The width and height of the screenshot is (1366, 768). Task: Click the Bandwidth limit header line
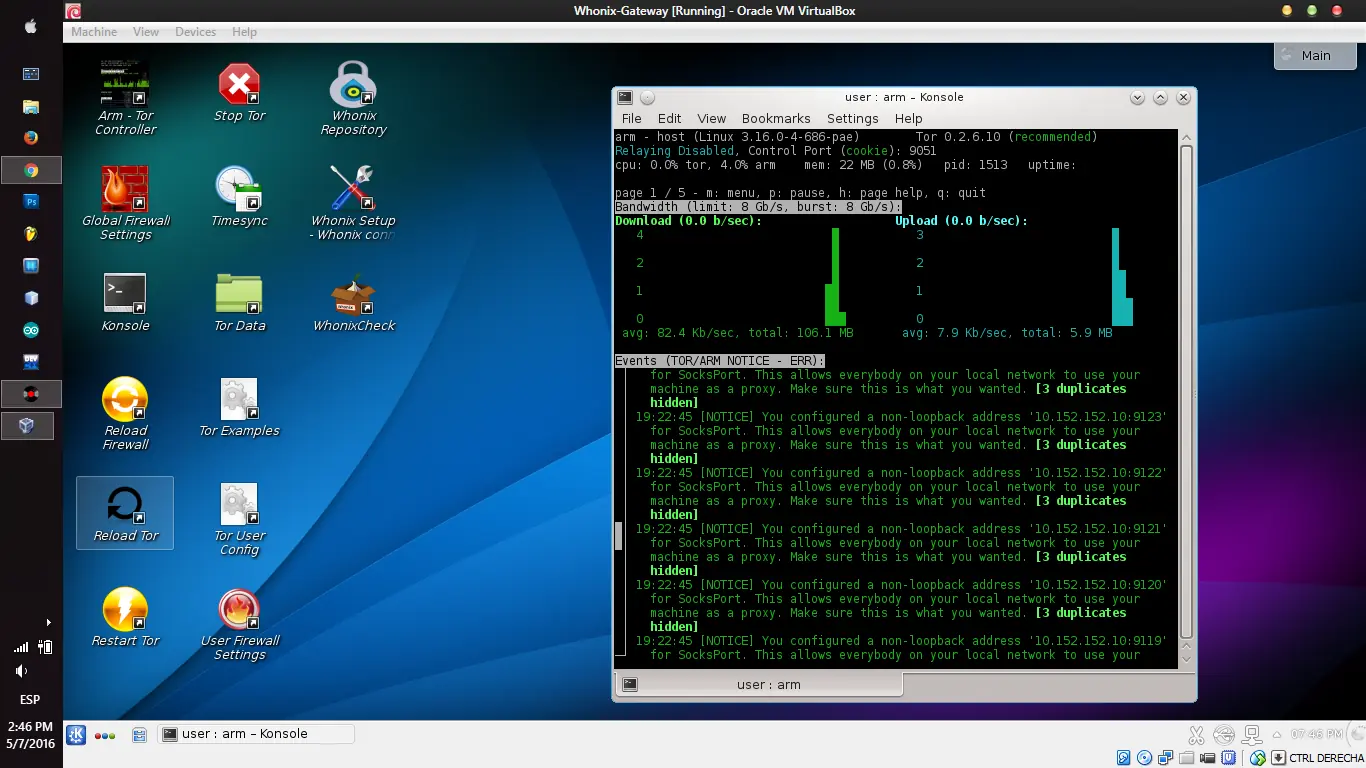pos(758,207)
